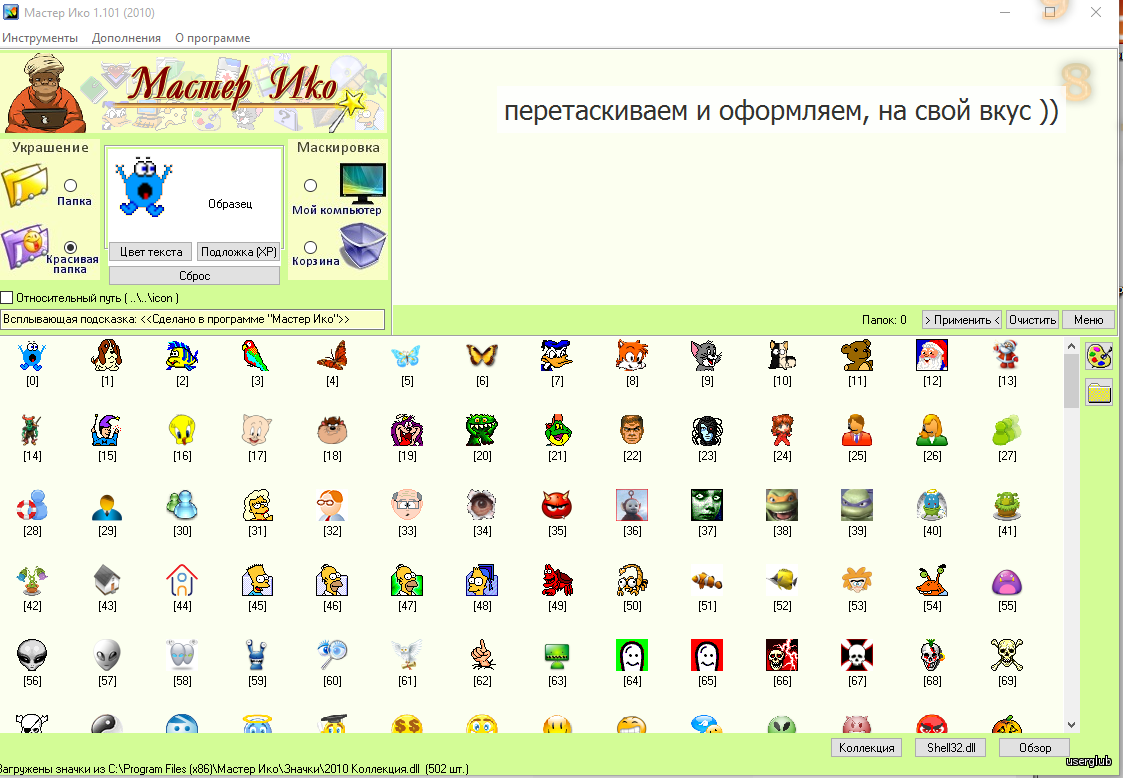The width and height of the screenshot is (1123, 778).
Task: Click the Tom cat icon [9]
Action: pyautogui.click(x=707, y=355)
